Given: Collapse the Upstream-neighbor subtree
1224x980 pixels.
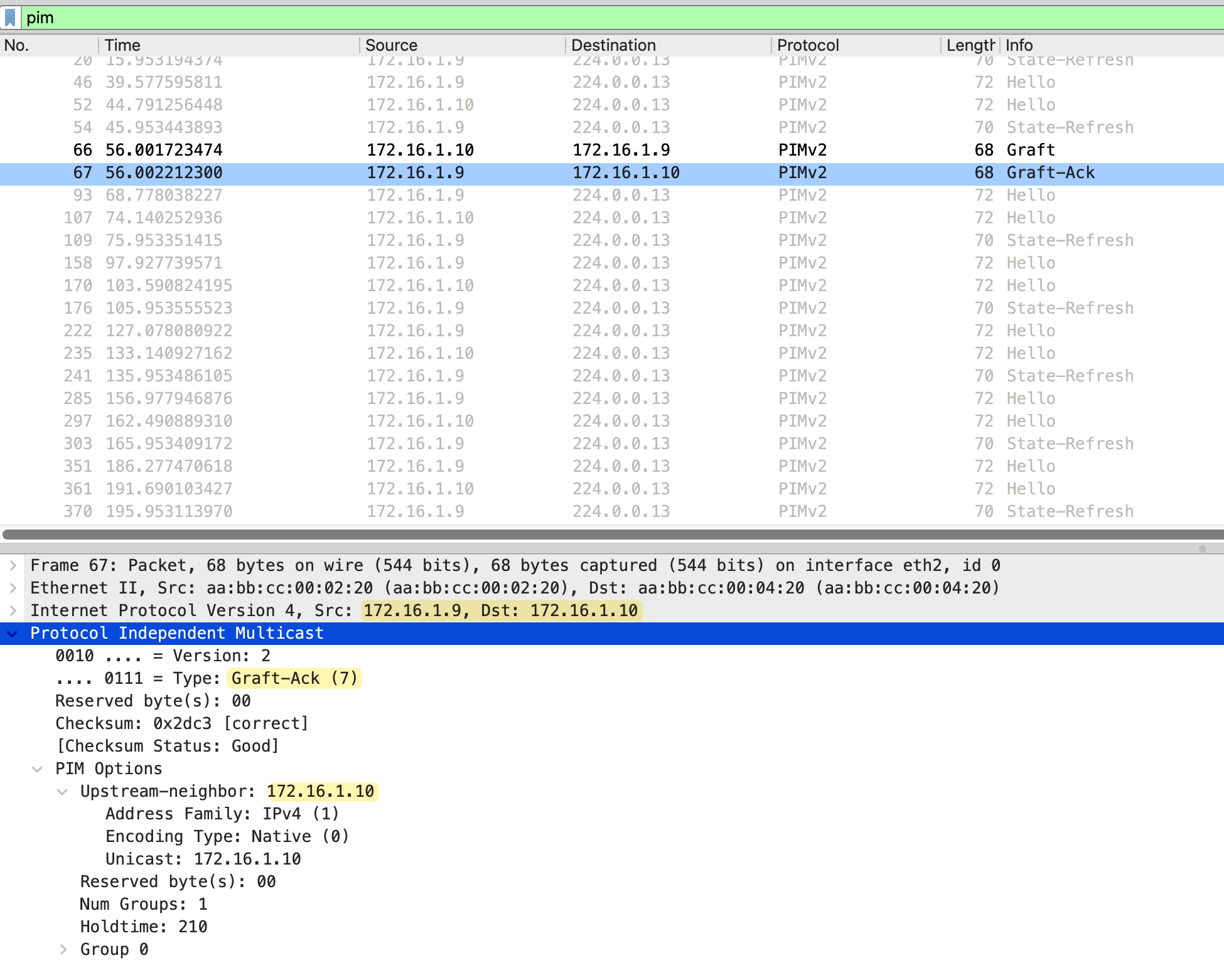Looking at the screenshot, I should 63,792.
